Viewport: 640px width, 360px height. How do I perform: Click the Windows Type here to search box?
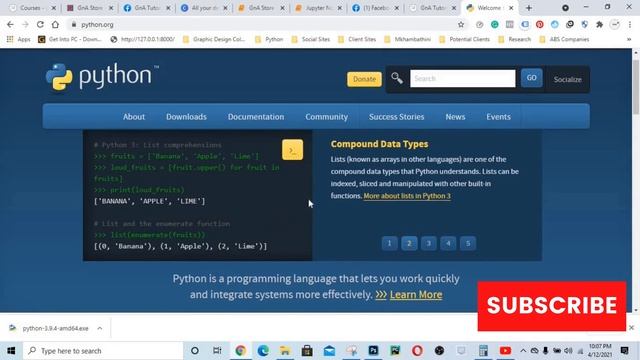(103, 351)
